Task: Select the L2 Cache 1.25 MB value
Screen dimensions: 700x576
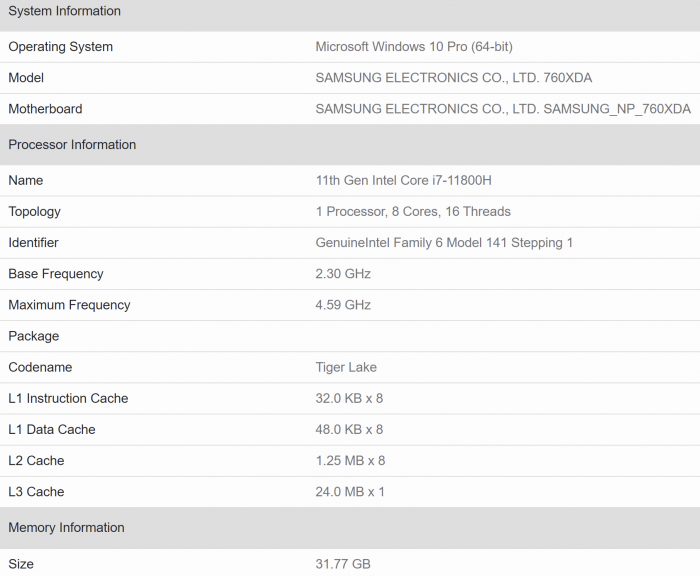Action: [x=350, y=461]
